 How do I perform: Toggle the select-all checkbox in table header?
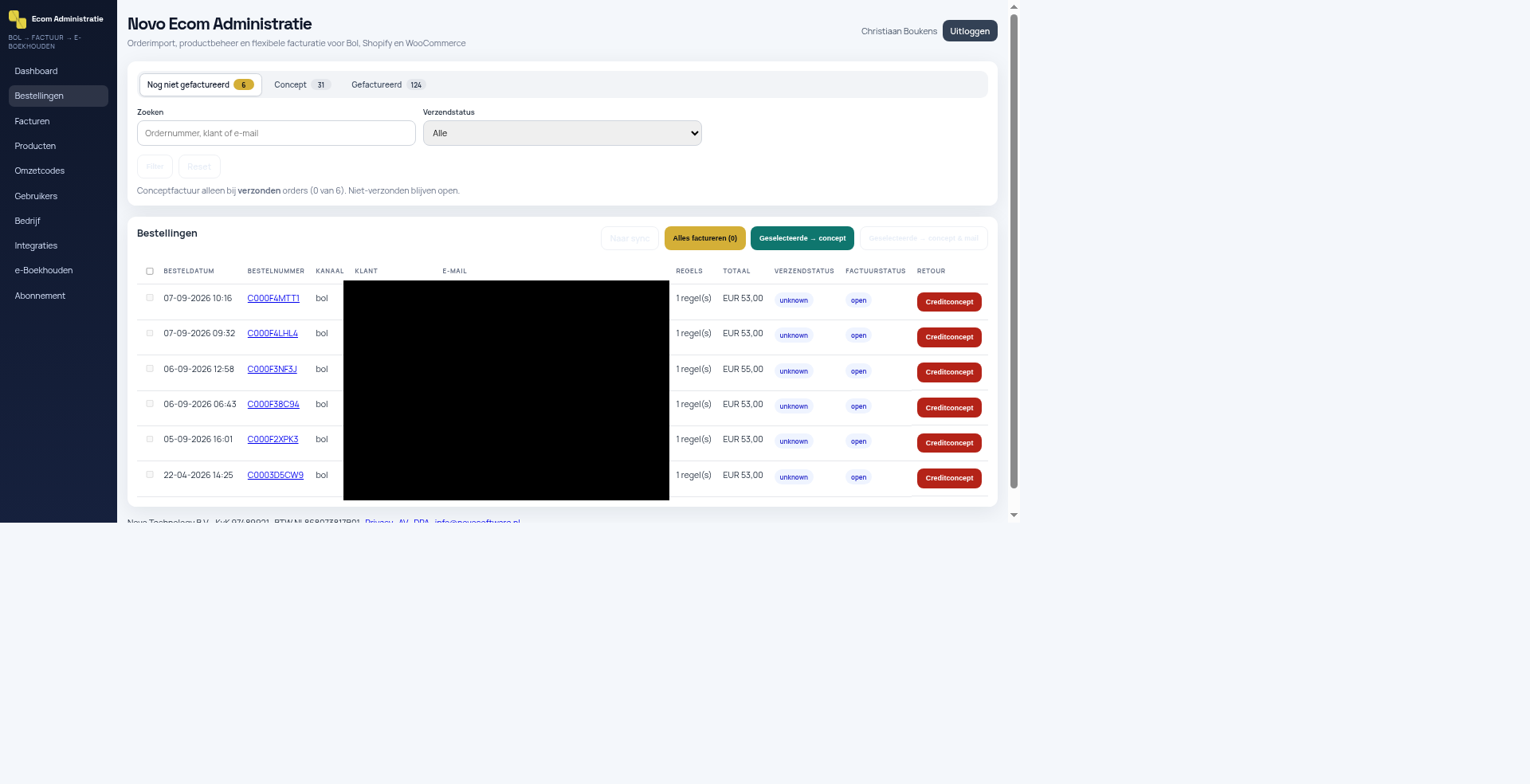[150, 271]
